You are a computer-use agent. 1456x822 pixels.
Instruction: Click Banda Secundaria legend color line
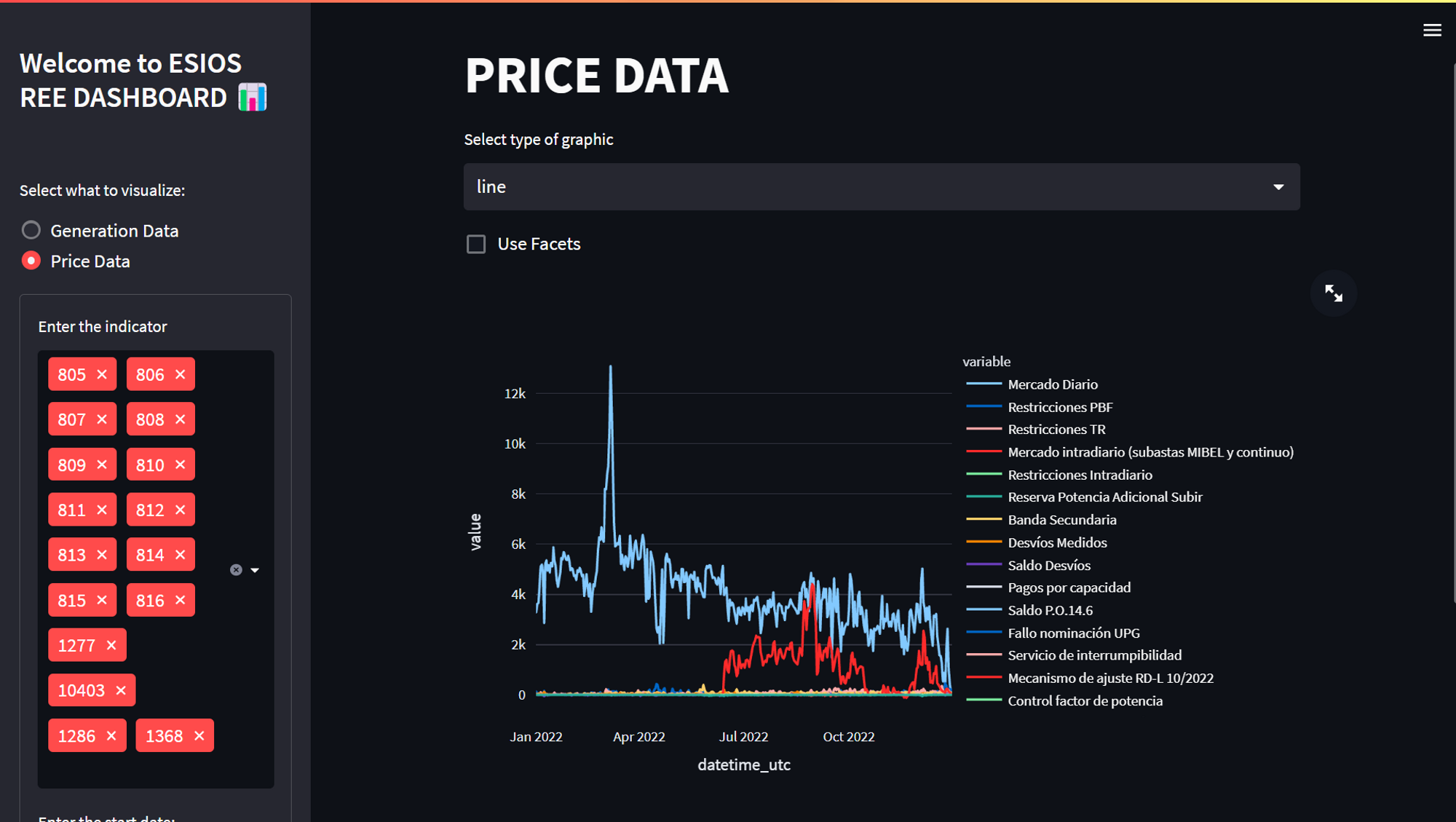[x=984, y=520]
